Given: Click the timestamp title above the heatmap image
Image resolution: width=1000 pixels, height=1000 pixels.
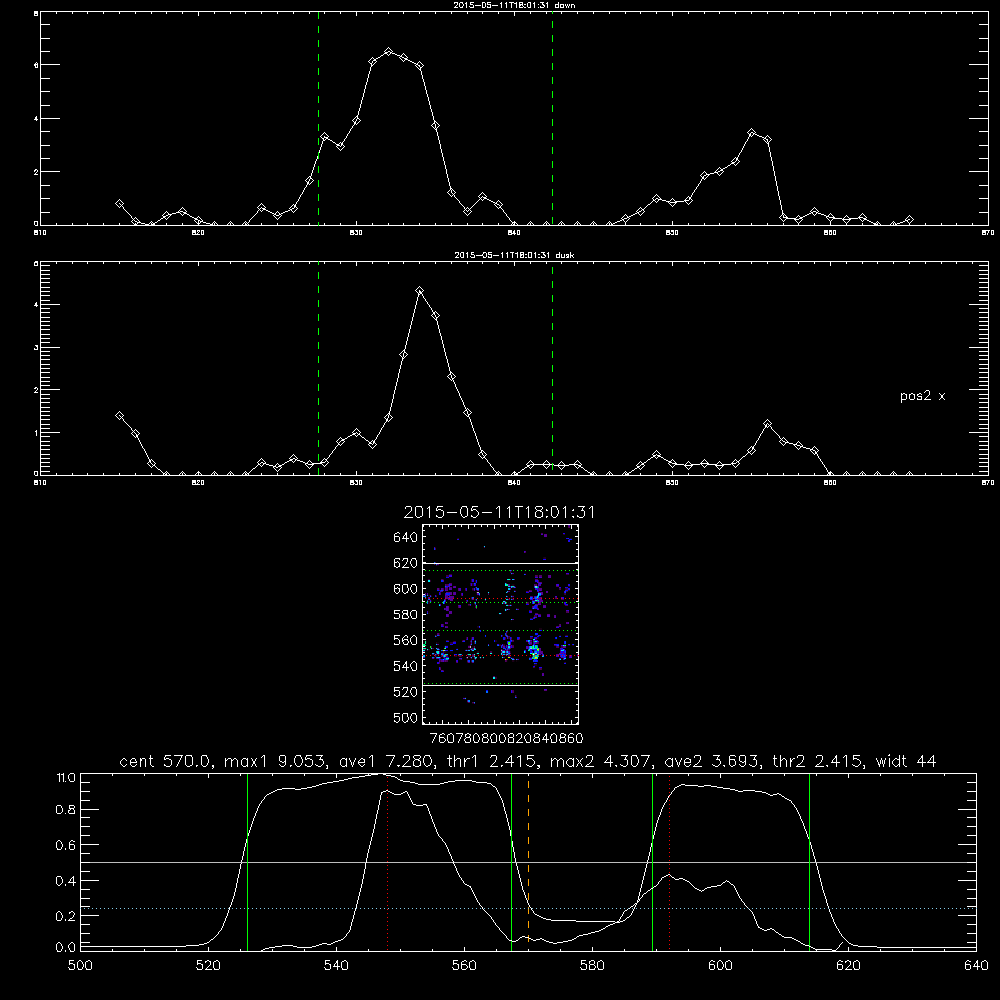Looking at the screenshot, I should pyautogui.click(x=499, y=512).
